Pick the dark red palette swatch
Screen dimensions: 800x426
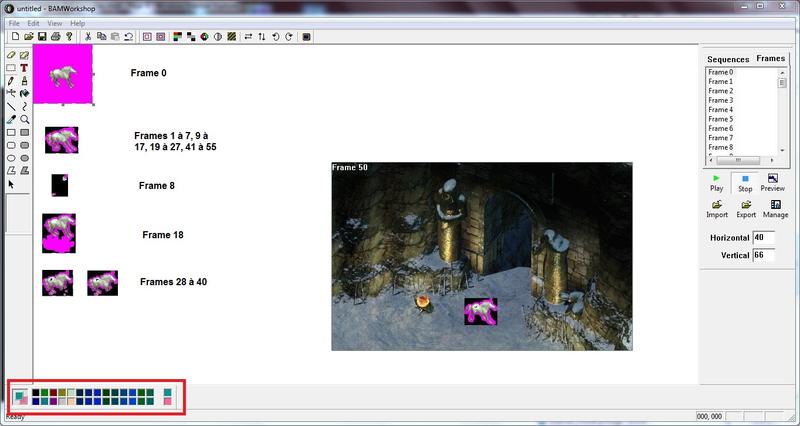click(x=53, y=393)
